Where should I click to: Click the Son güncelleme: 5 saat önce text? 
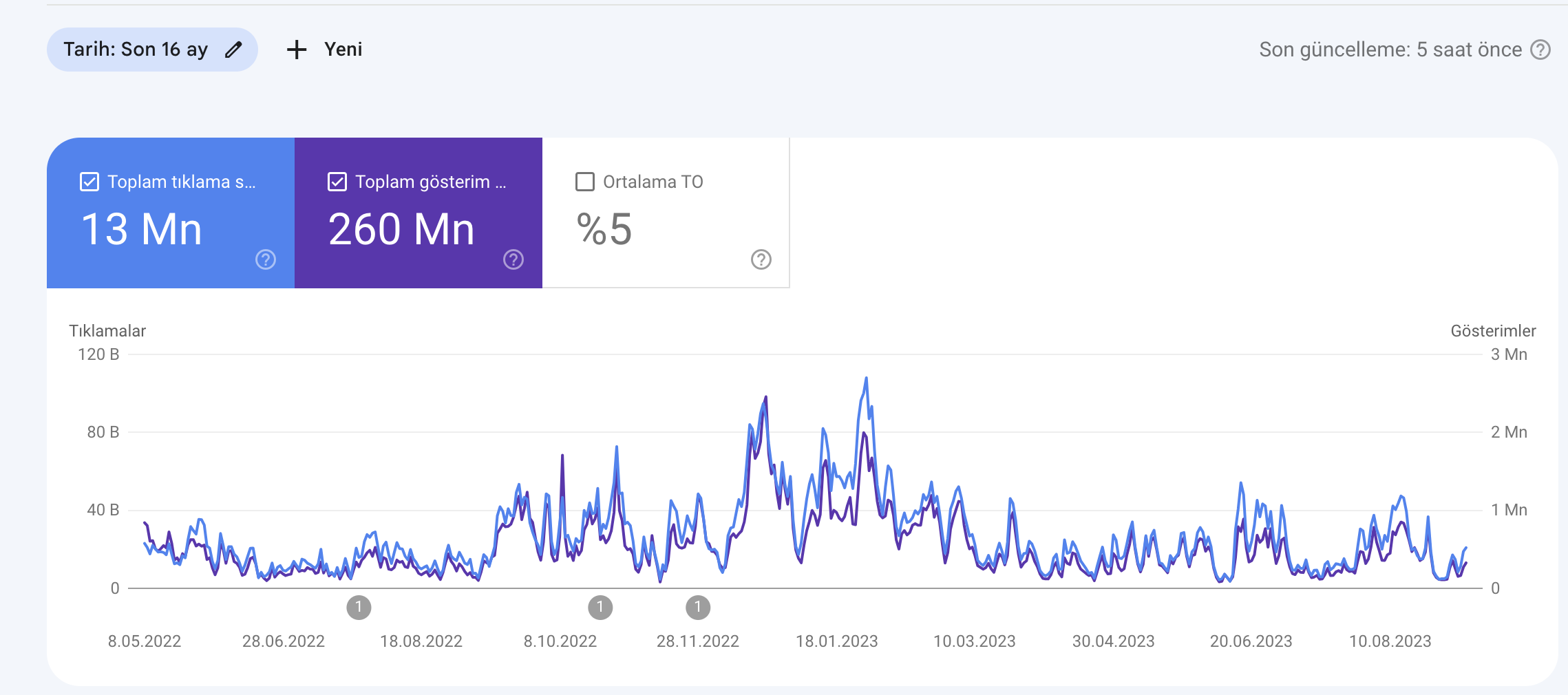pos(1390,50)
